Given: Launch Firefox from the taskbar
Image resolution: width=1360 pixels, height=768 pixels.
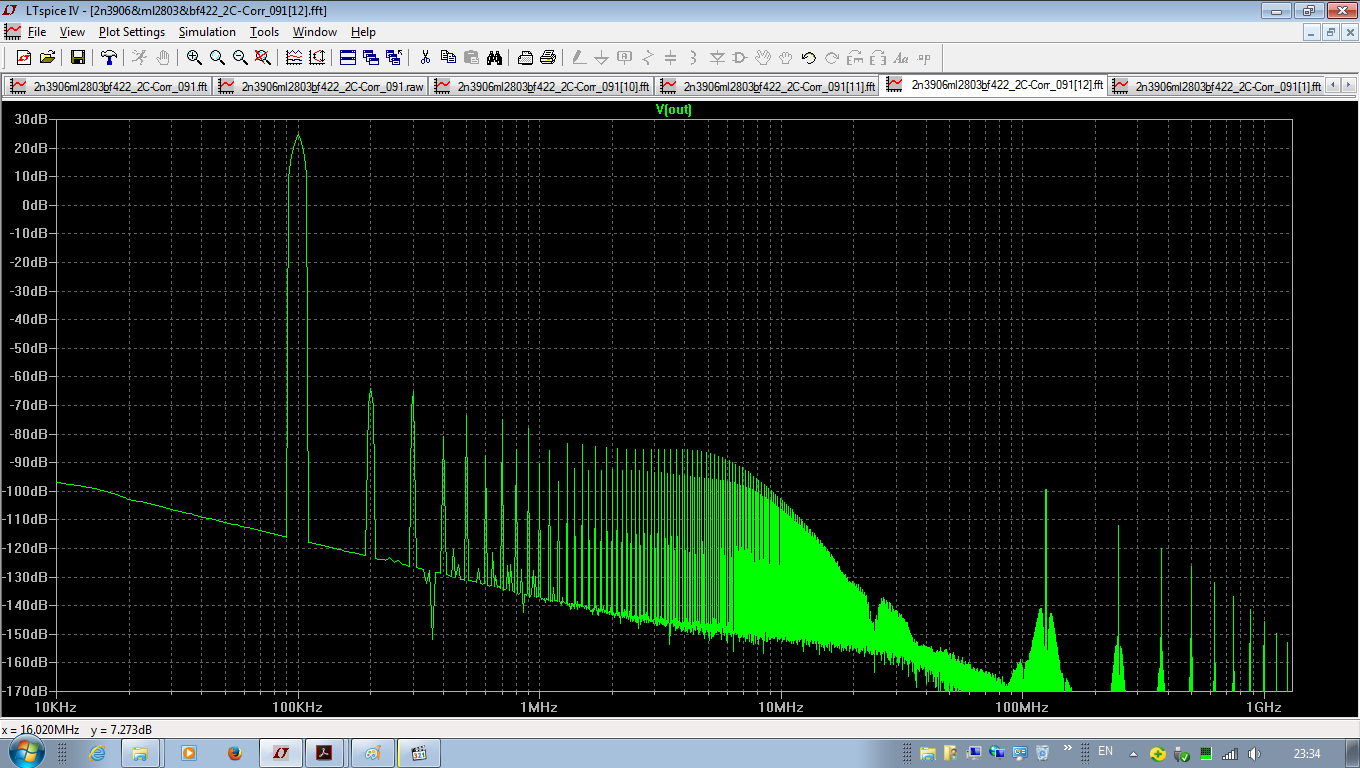Looking at the screenshot, I should [234, 753].
